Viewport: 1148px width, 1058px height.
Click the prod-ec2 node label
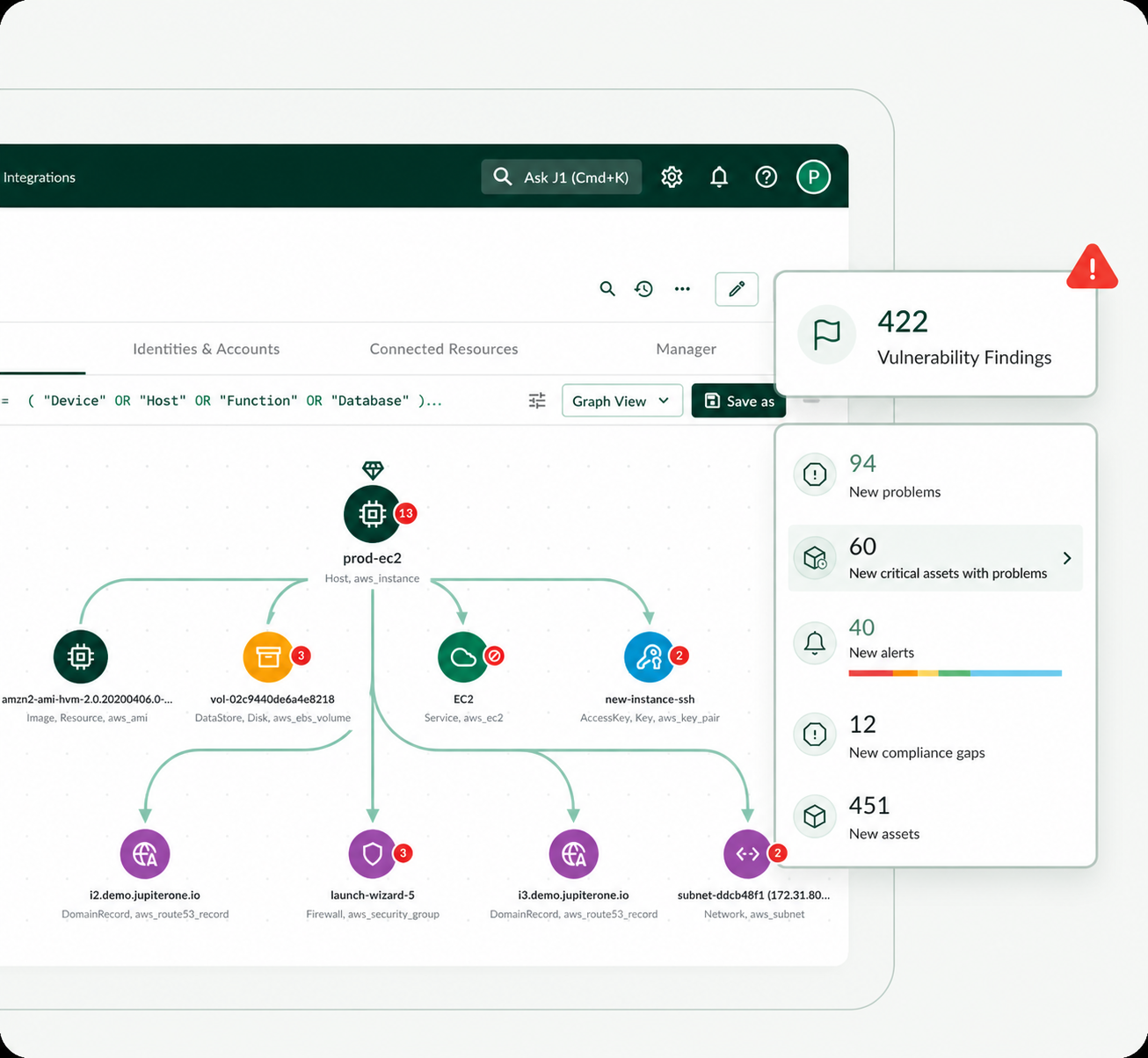point(372,558)
